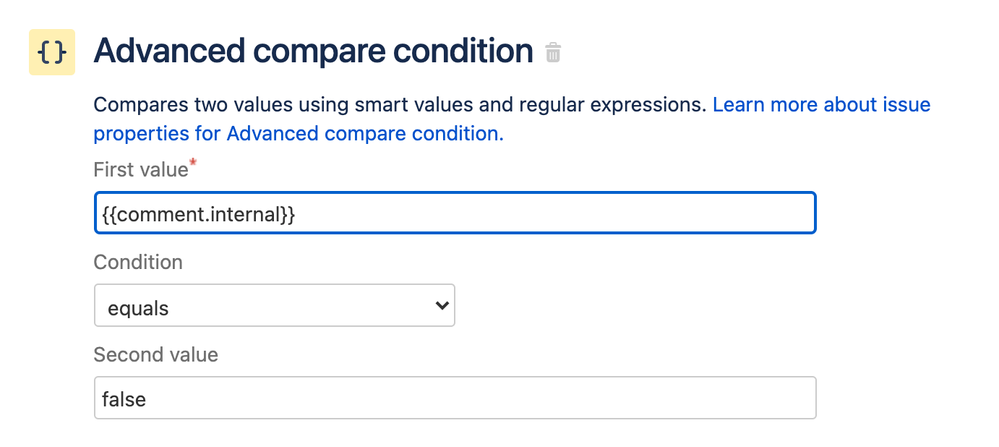Click the Second value label
Viewport: 999px width, 447px height.
coord(155,354)
